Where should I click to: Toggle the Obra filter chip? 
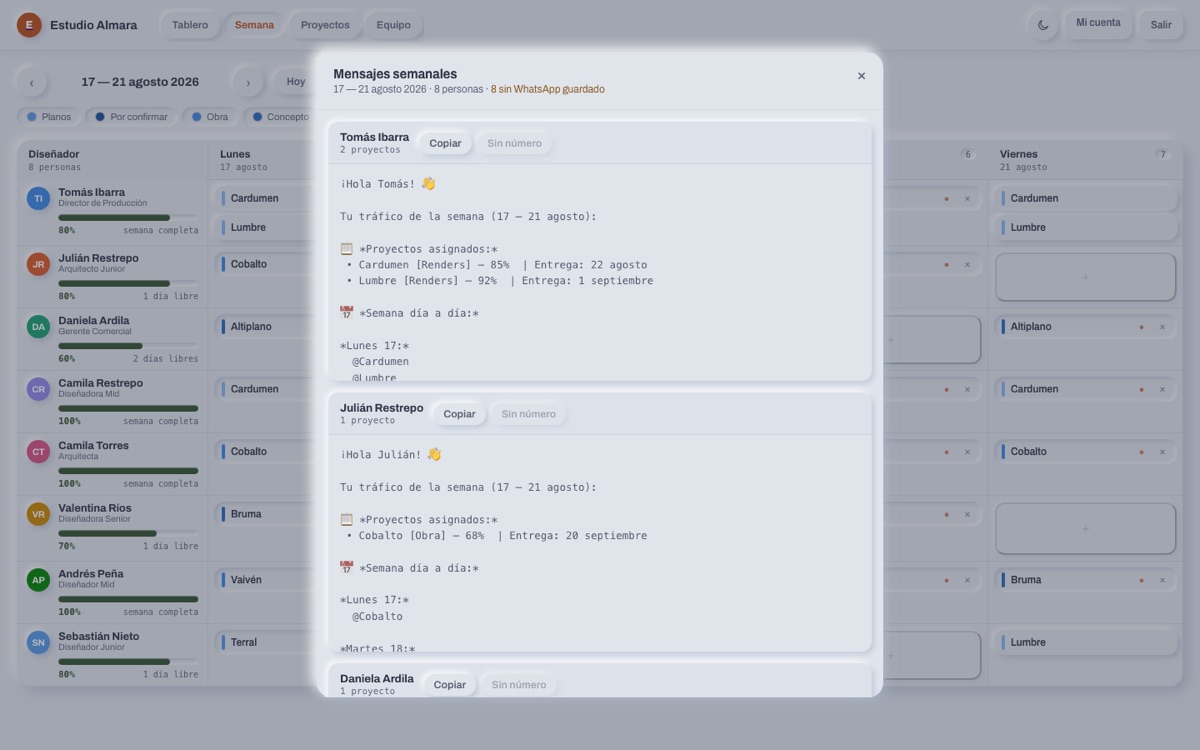pos(210,117)
